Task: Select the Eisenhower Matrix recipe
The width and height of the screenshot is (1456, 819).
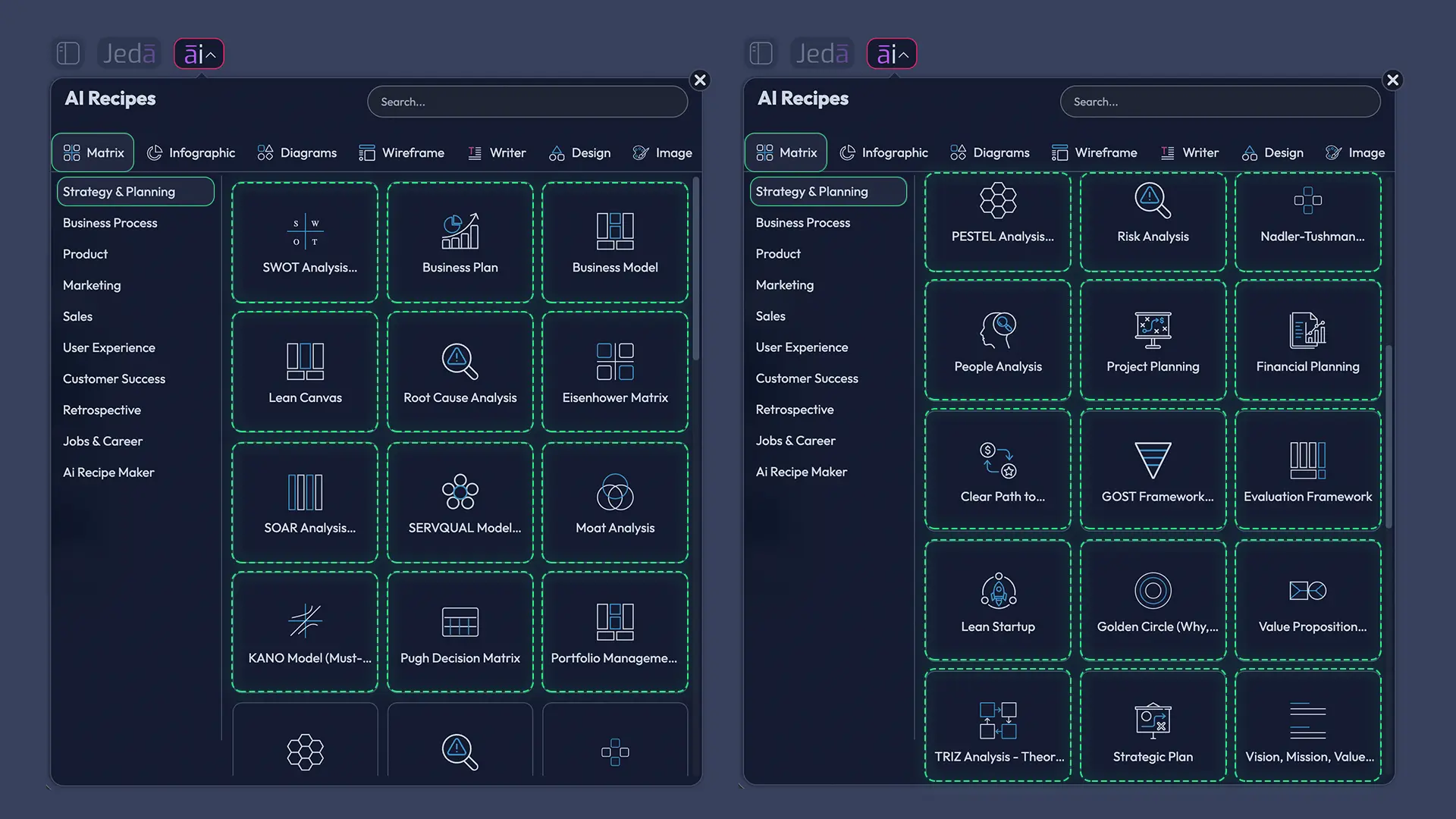Action: tap(615, 372)
